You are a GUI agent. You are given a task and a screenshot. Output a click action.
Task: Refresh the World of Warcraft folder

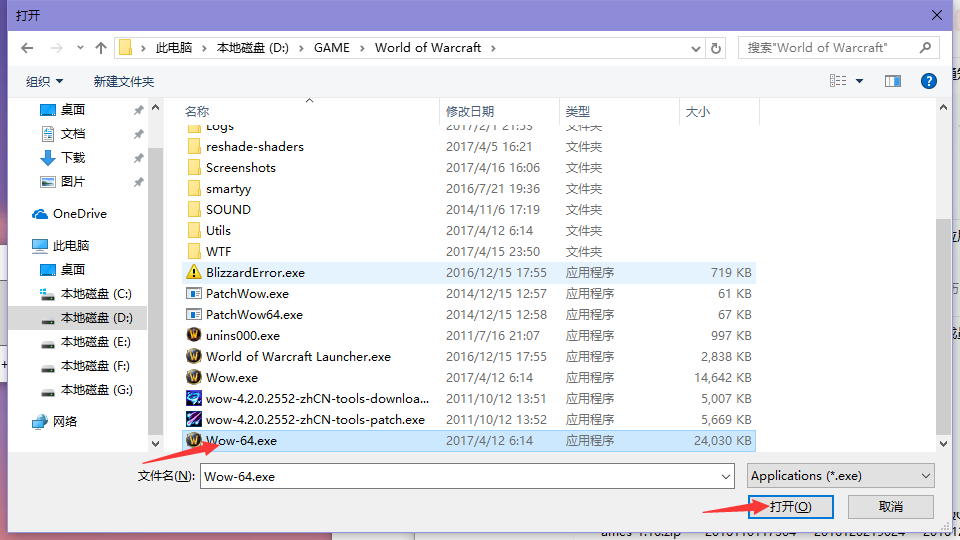[716, 48]
